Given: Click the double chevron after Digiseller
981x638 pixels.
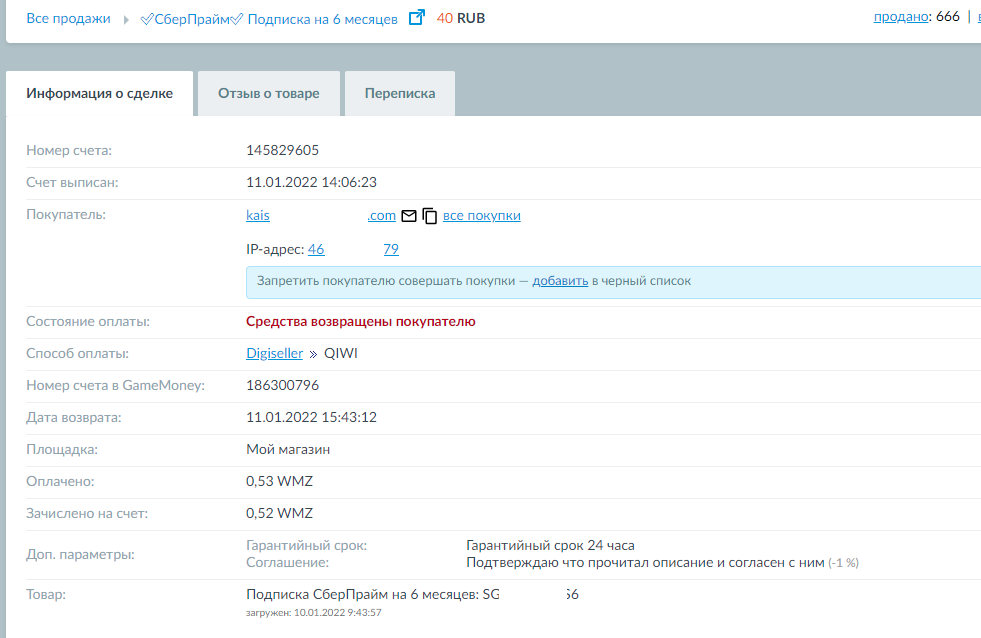Looking at the screenshot, I should (x=313, y=354).
